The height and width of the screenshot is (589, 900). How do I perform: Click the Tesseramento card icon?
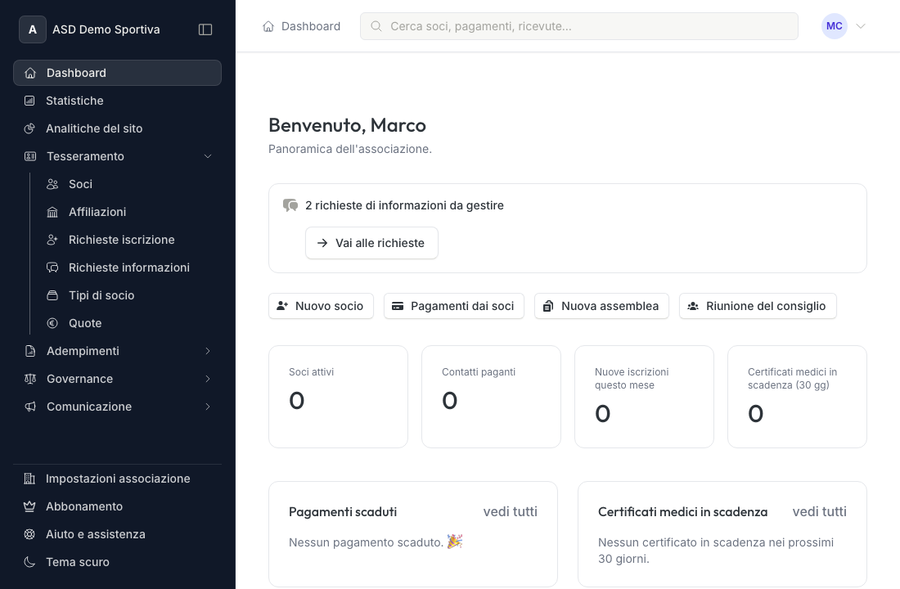click(x=30, y=156)
